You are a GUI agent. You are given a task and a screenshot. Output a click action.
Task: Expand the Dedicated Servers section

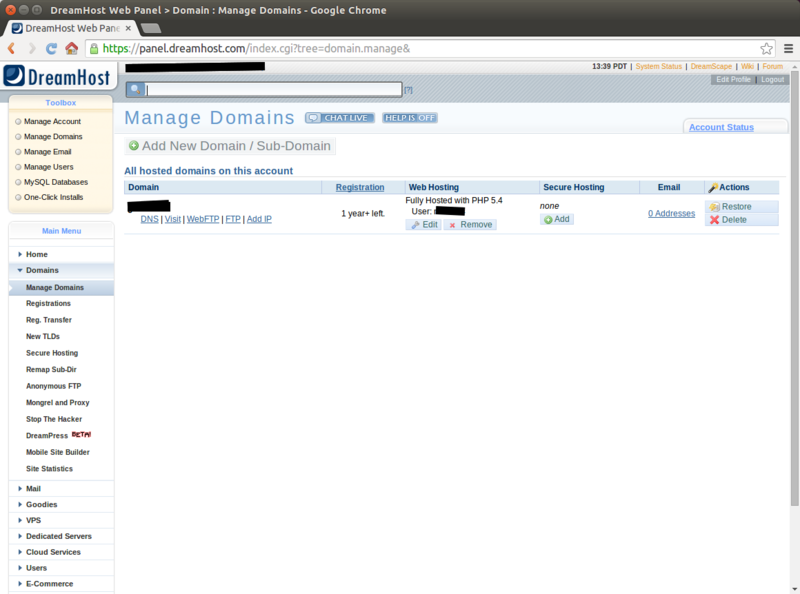point(61,536)
